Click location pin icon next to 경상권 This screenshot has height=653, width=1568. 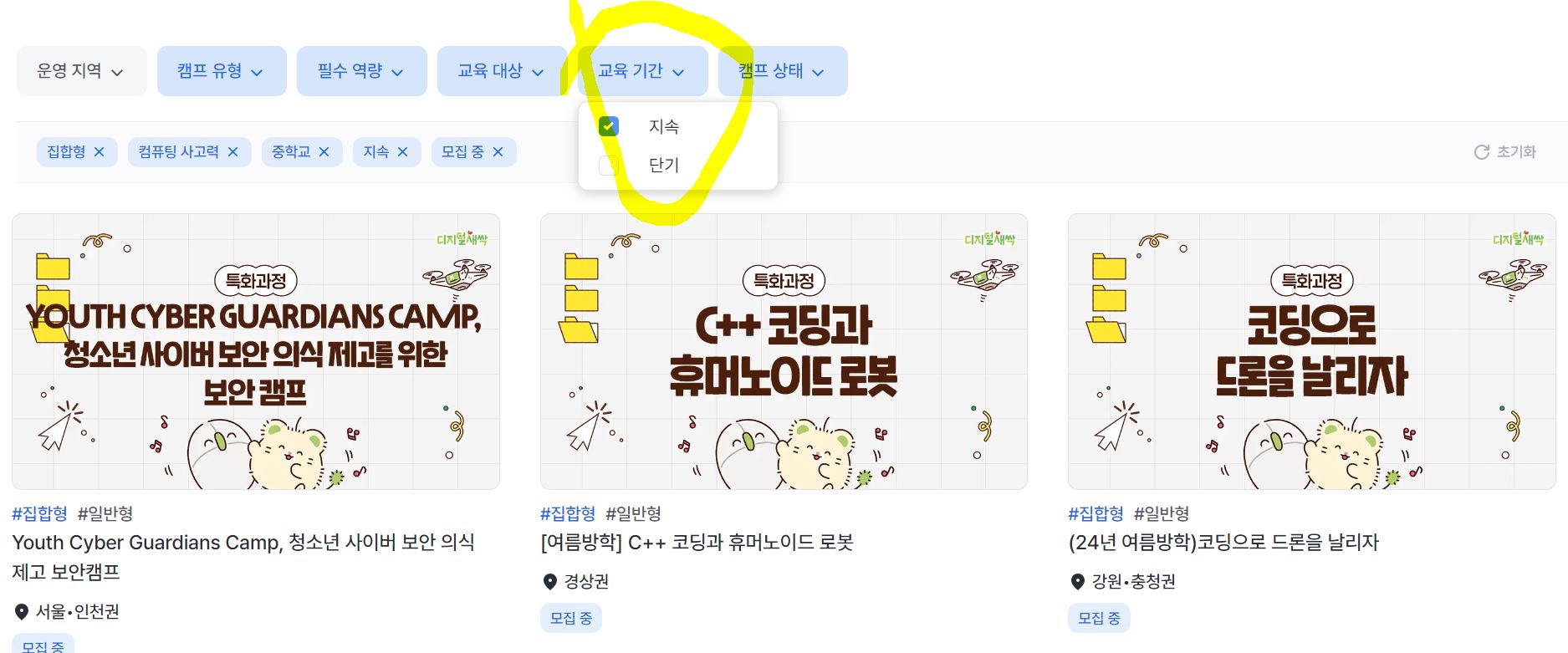pyautogui.click(x=549, y=582)
